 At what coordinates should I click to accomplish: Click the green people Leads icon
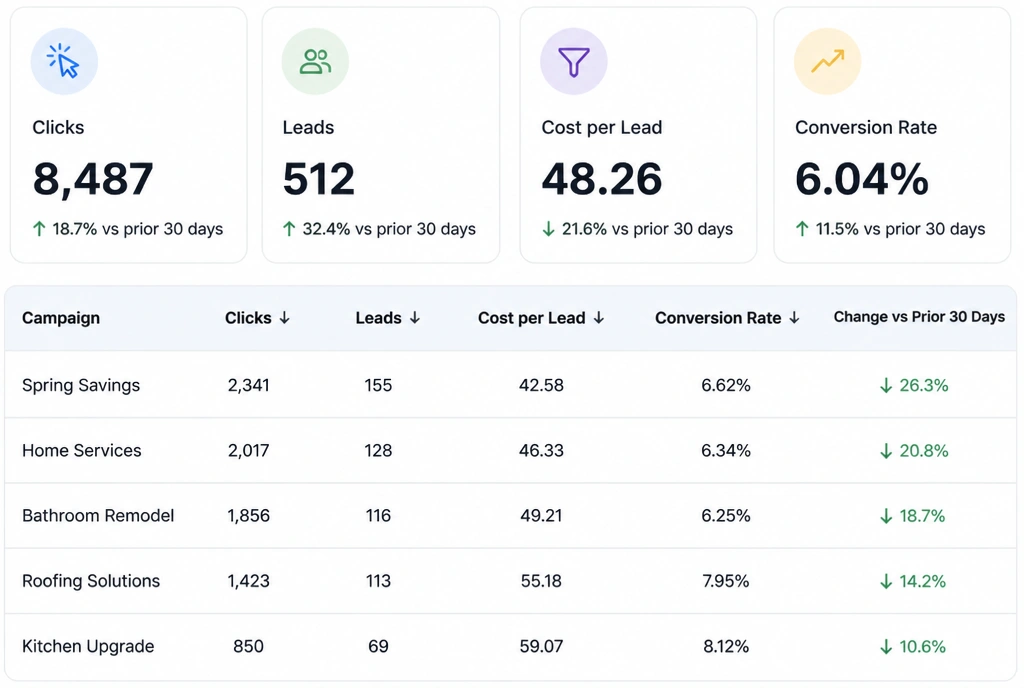pos(315,61)
